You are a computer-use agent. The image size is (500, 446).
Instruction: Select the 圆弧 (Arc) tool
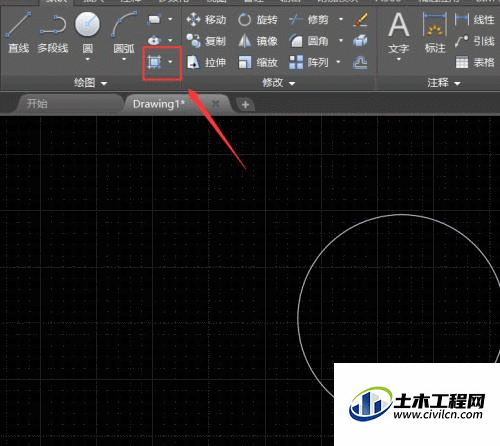click(124, 32)
